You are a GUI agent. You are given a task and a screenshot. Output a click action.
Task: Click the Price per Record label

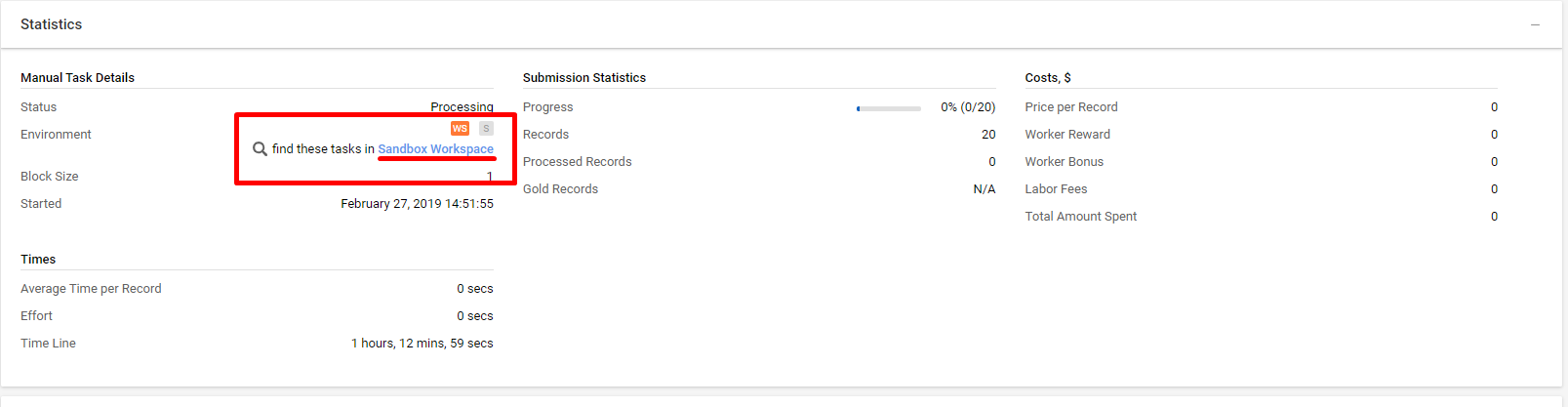point(1071,107)
